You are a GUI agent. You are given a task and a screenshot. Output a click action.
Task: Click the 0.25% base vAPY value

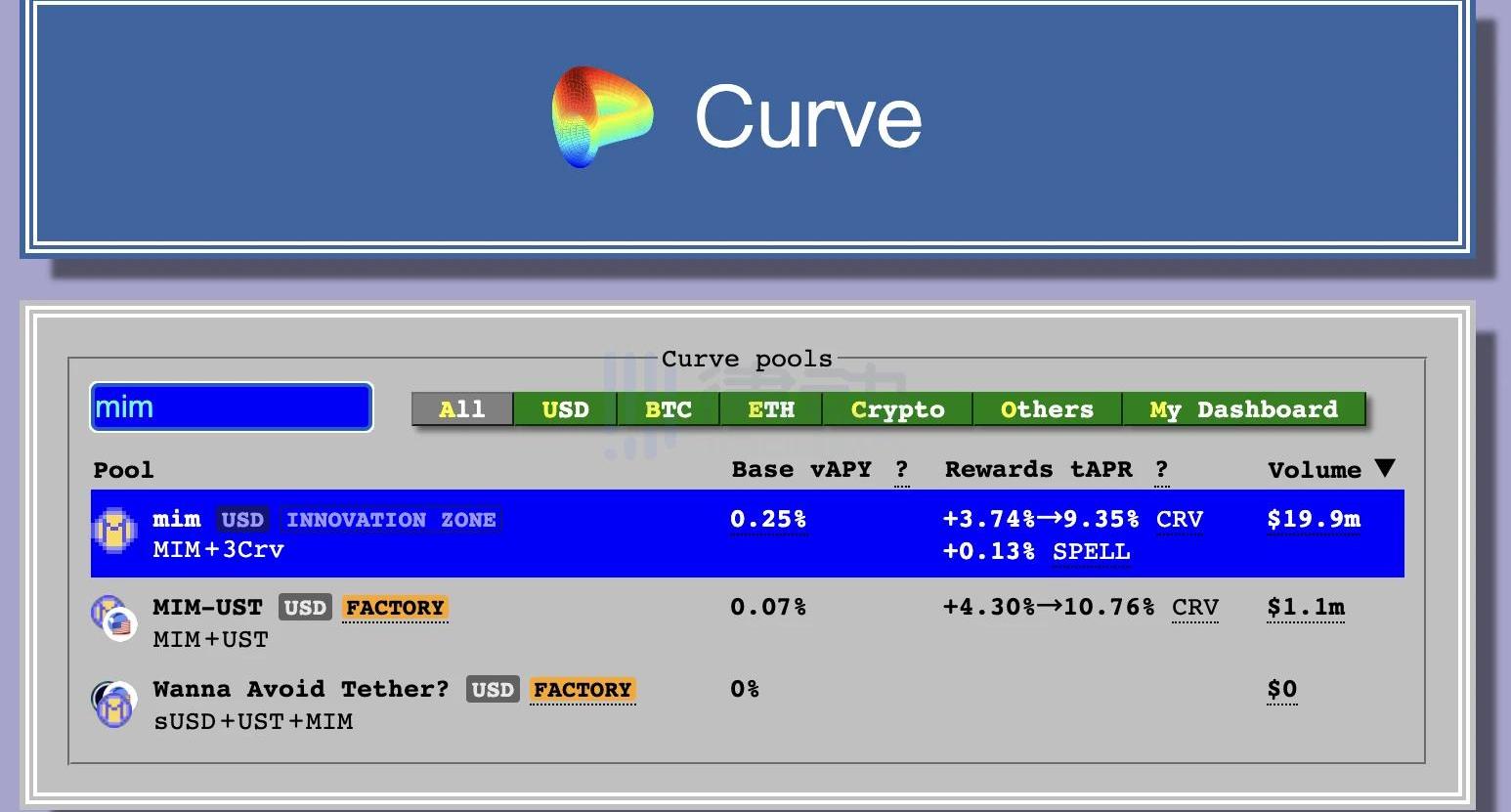[x=768, y=520]
